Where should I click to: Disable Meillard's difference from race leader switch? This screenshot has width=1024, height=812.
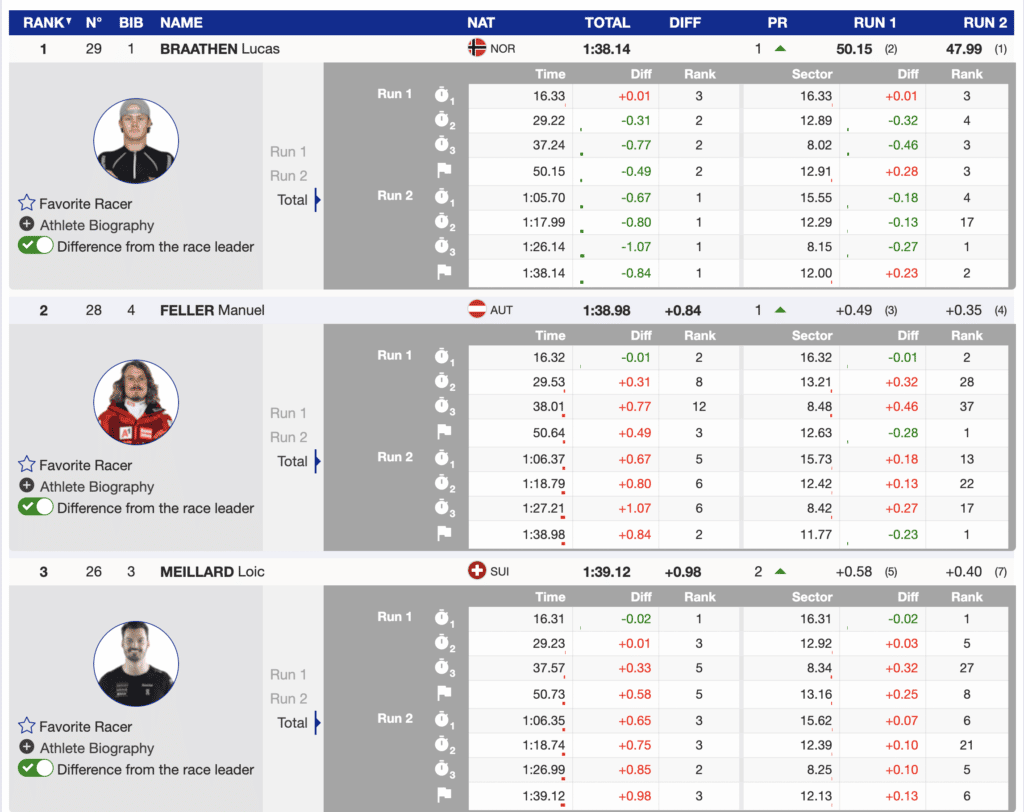click(36, 769)
